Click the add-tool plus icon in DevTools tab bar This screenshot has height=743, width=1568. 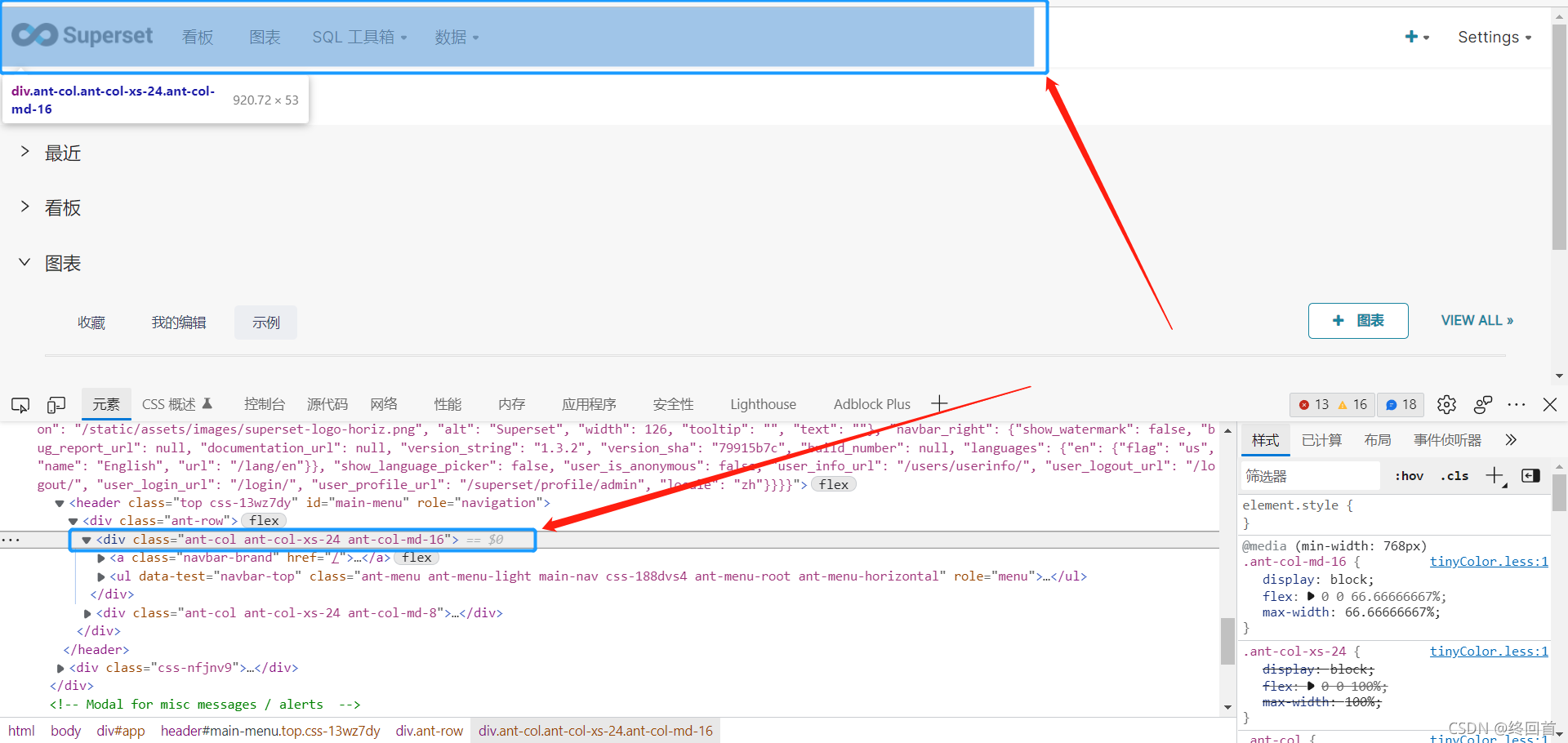coord(939,403)
